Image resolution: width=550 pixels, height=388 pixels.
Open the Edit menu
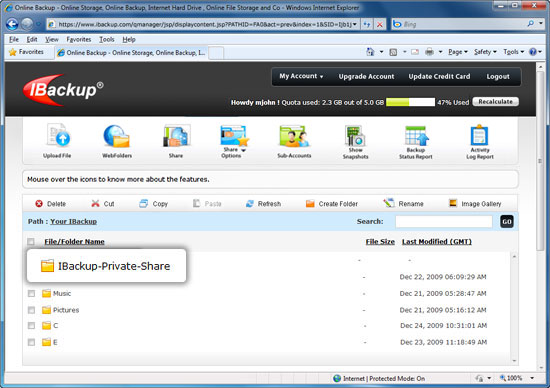tap(32, 39)
